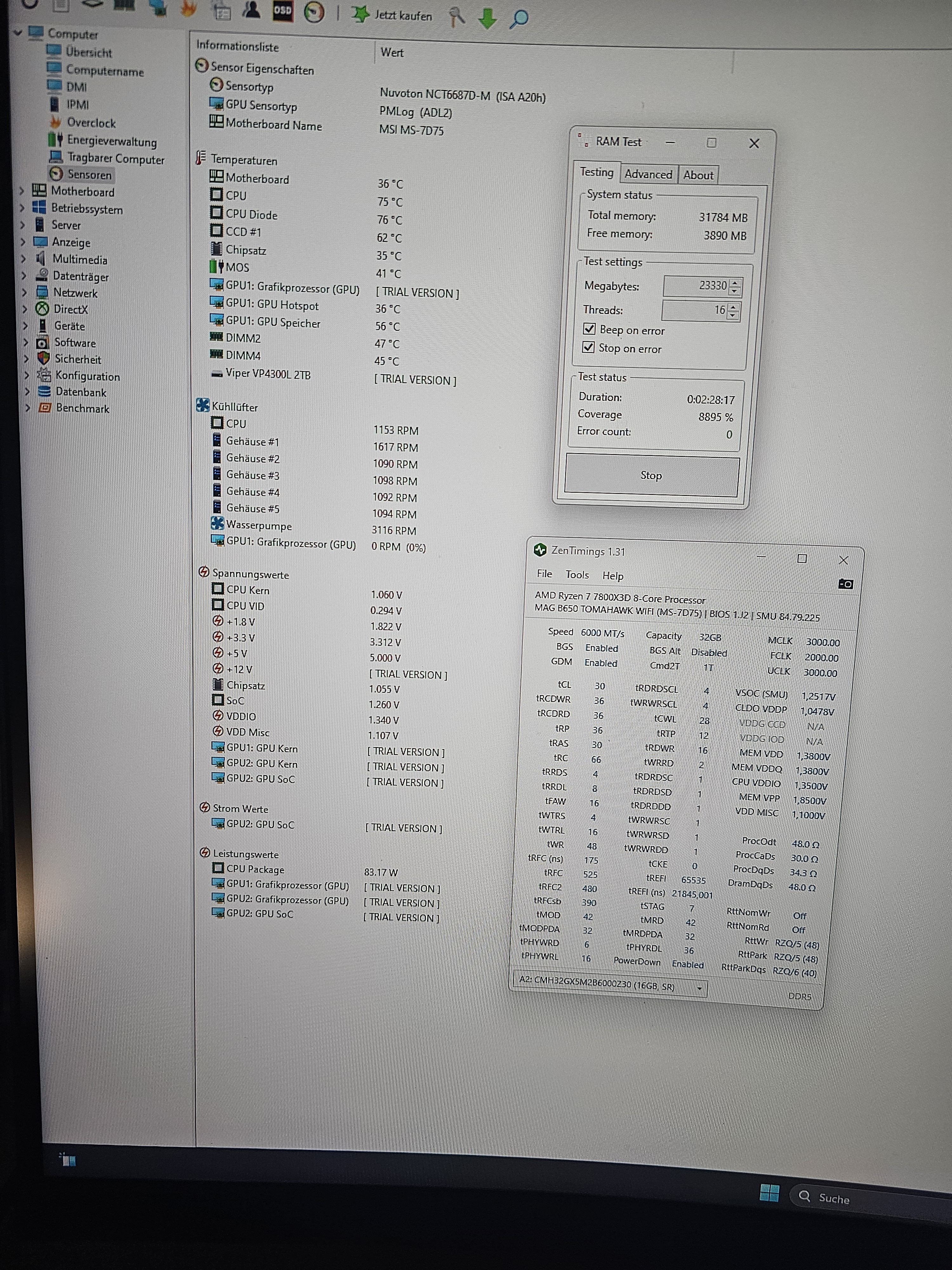Click the magnifier search icon in toolbar
Screen dimensions: 952x1270
point(519,18)
